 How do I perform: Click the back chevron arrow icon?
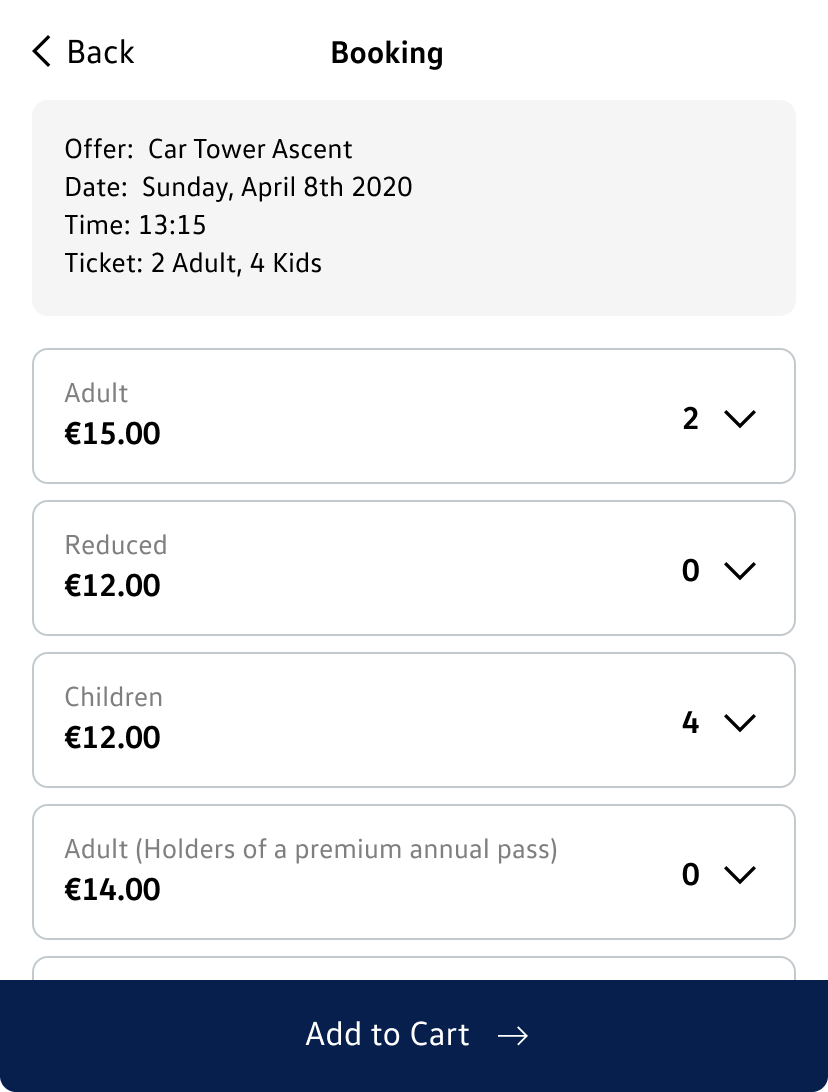[x=41, y=52]
